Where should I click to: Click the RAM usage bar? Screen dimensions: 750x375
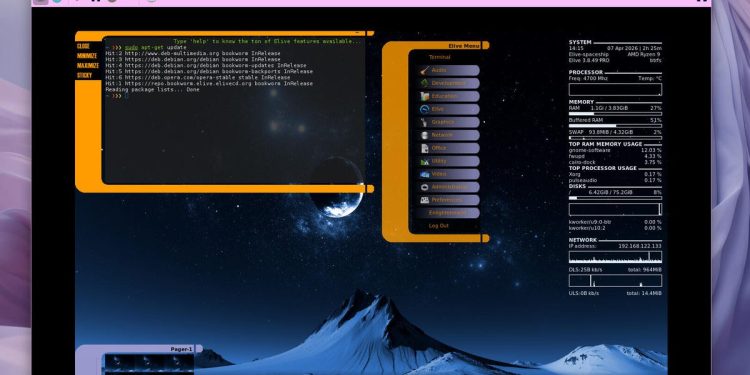point(615,114)
